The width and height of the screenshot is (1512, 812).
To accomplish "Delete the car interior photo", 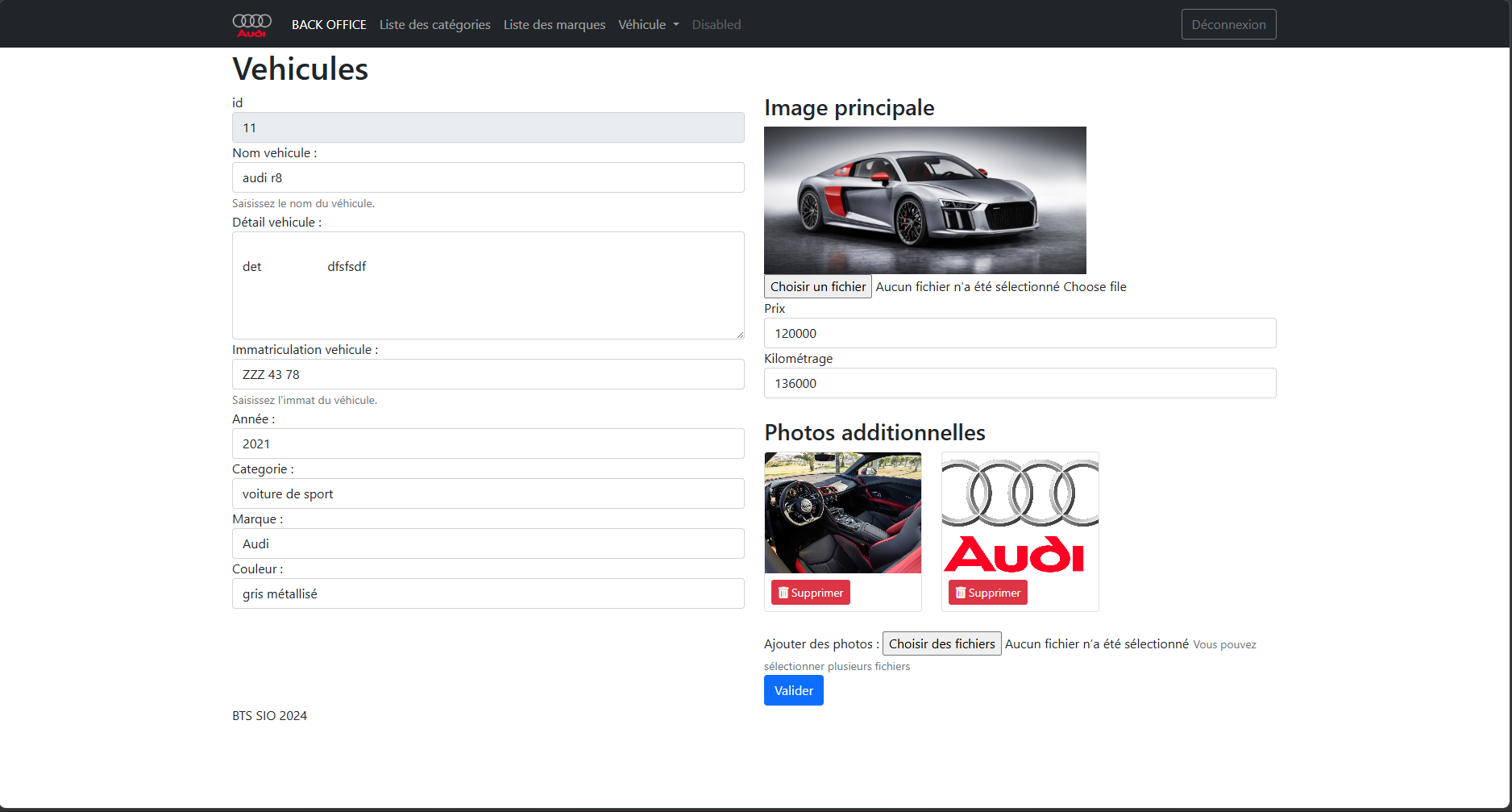I will coord(811,593).
